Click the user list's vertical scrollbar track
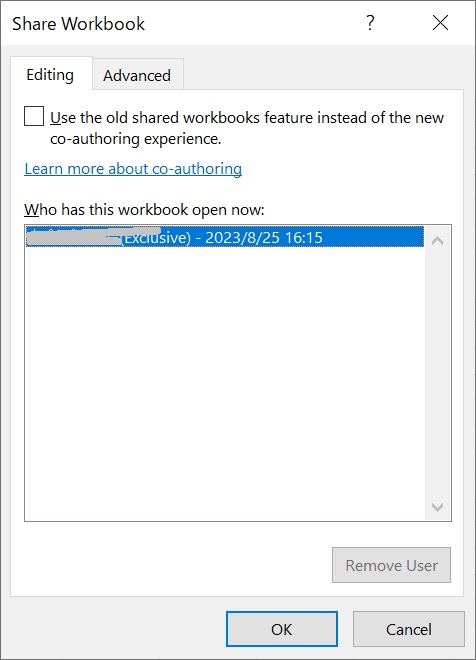Image resolution: width=476 pixels, height=660 pixels. coord(437,374)
